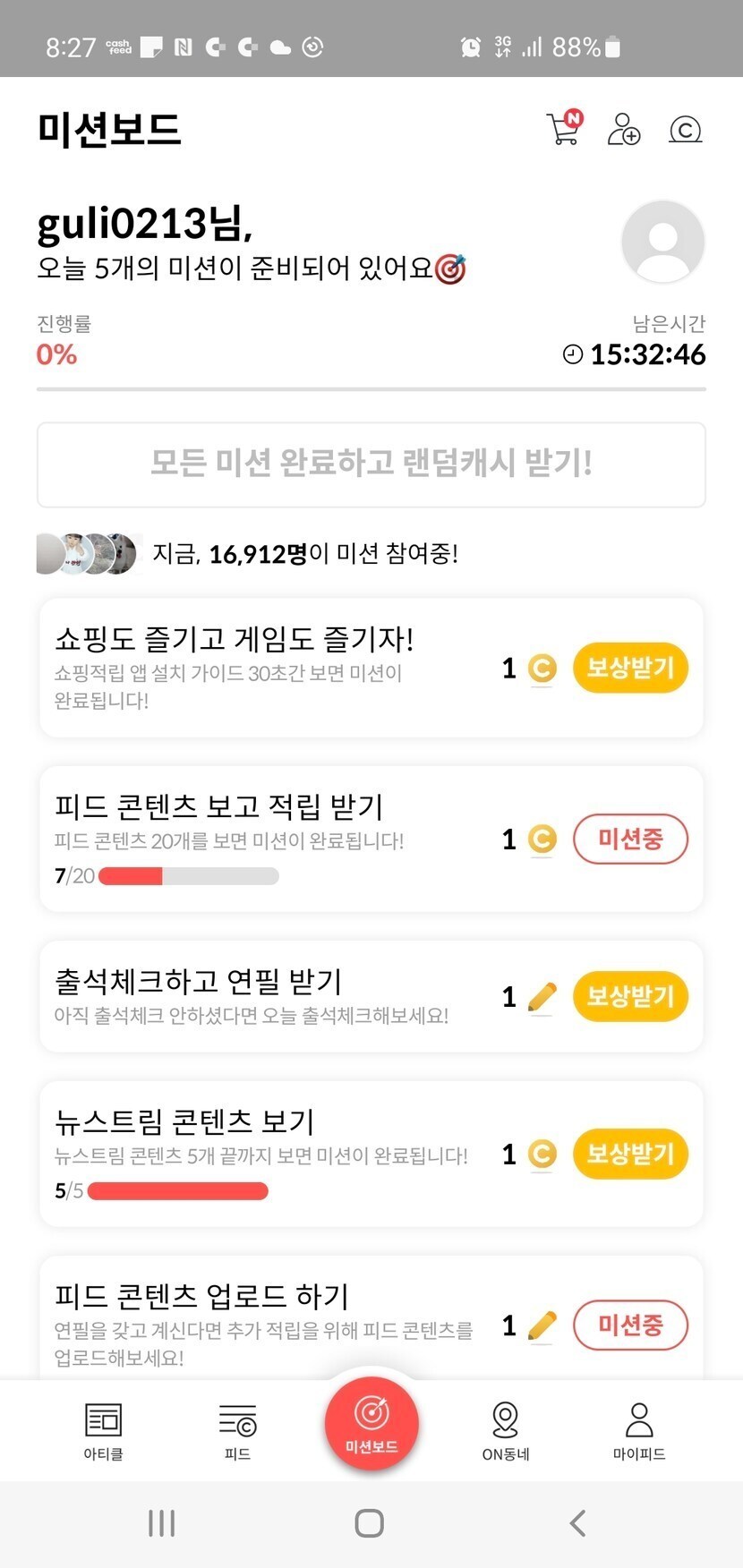
Task: Tap the red 미션보드 center button
Action: coord(371,1422)
